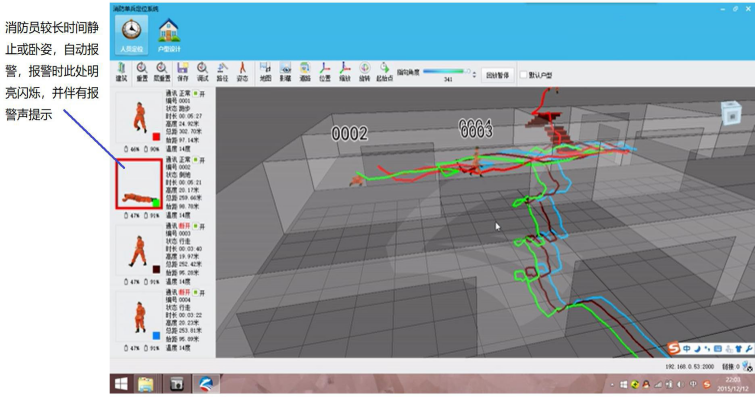Image resolution: width=755 pixels, height=397 pixels.
Task: Click the 旋转 rotate tool icon
Action: coord(364,71)
